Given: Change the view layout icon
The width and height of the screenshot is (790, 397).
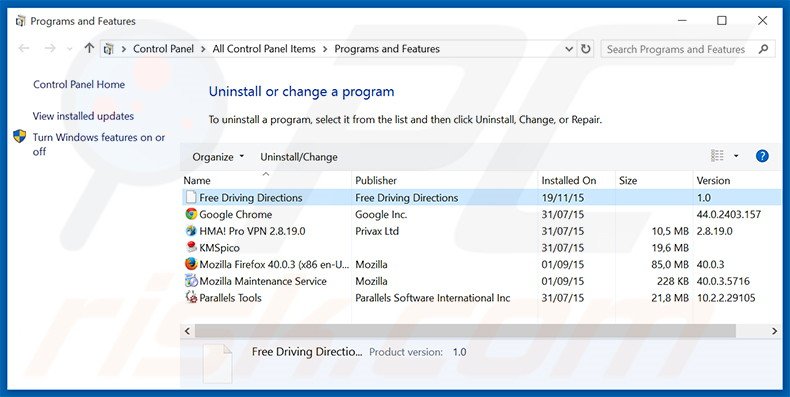Looking at the screenshot, I should 717,156.
